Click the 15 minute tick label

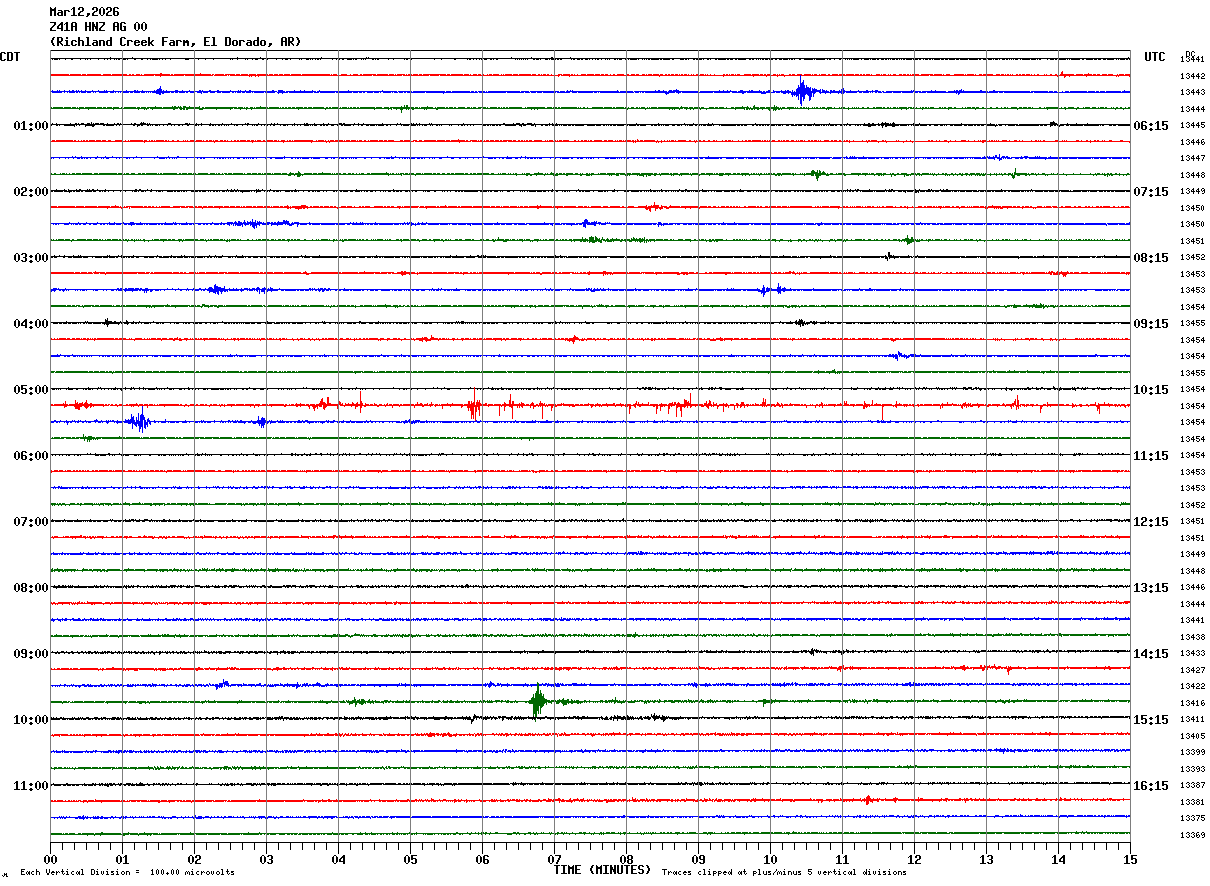pos(1130,859)
